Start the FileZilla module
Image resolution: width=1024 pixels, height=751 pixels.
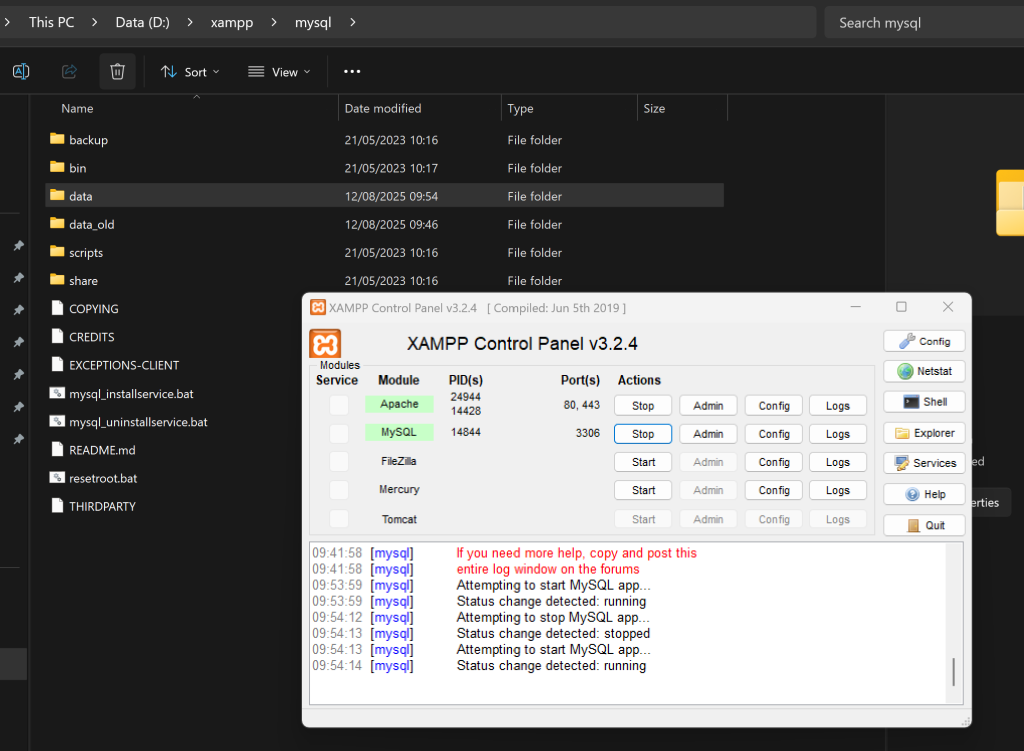(643, 462)
